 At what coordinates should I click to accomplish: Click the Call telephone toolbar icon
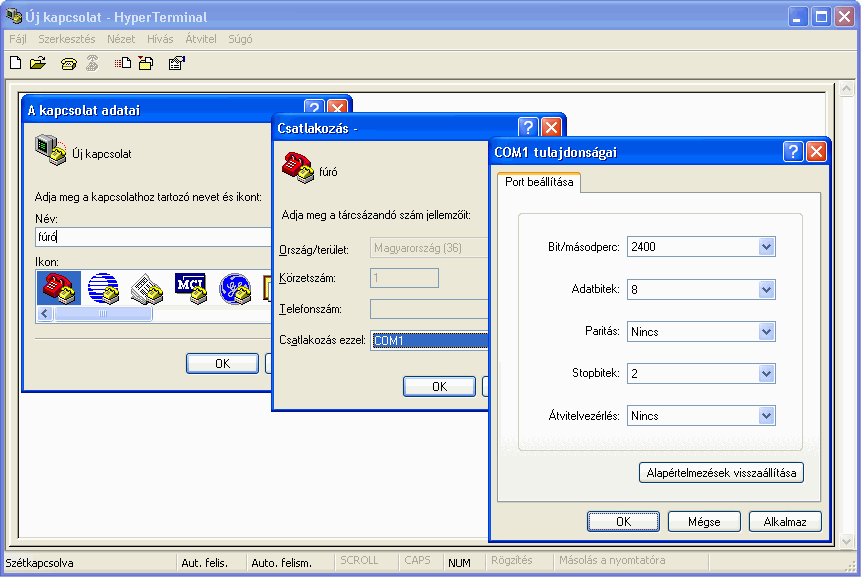pos(69,64)
